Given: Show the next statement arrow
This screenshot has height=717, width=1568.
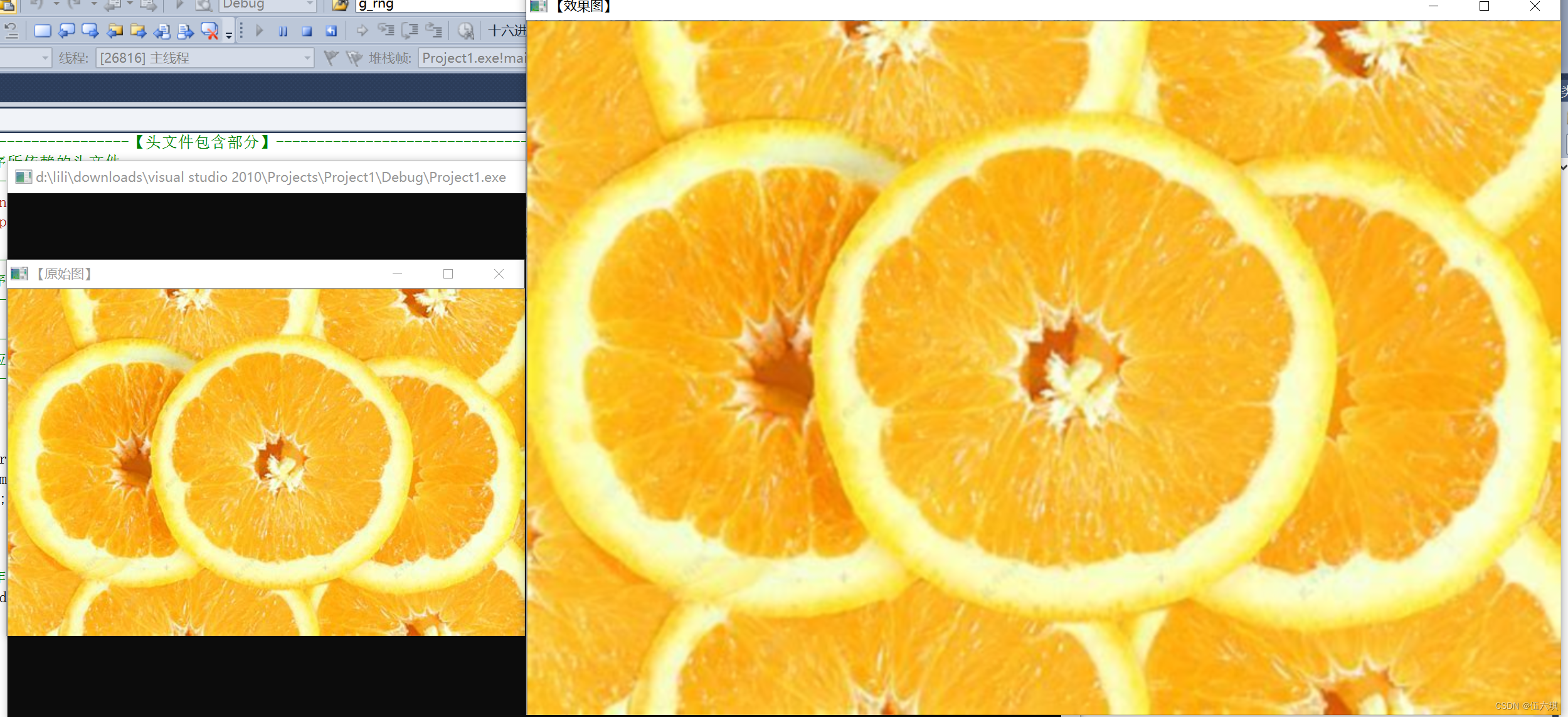Looking at the screenshot, I should coord(362,31).
